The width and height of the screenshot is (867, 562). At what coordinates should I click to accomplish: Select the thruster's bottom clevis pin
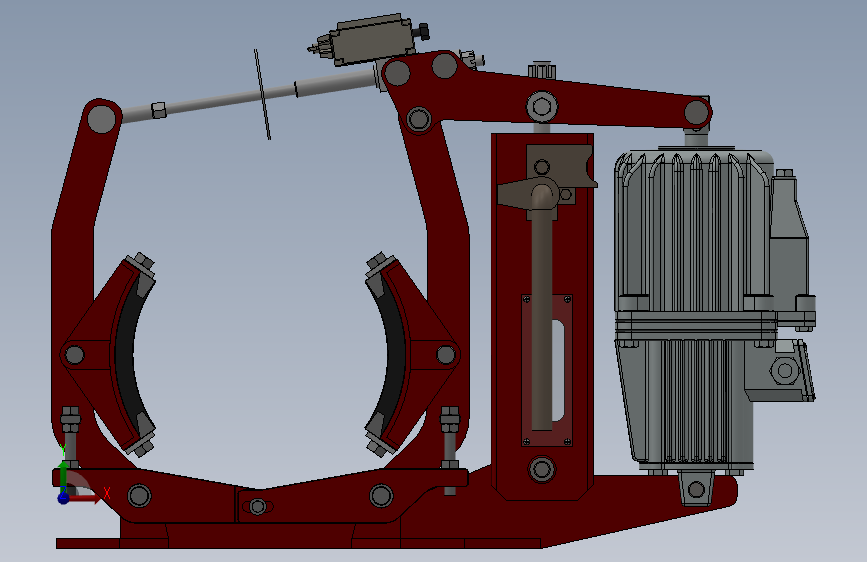[x=696, y=489]
